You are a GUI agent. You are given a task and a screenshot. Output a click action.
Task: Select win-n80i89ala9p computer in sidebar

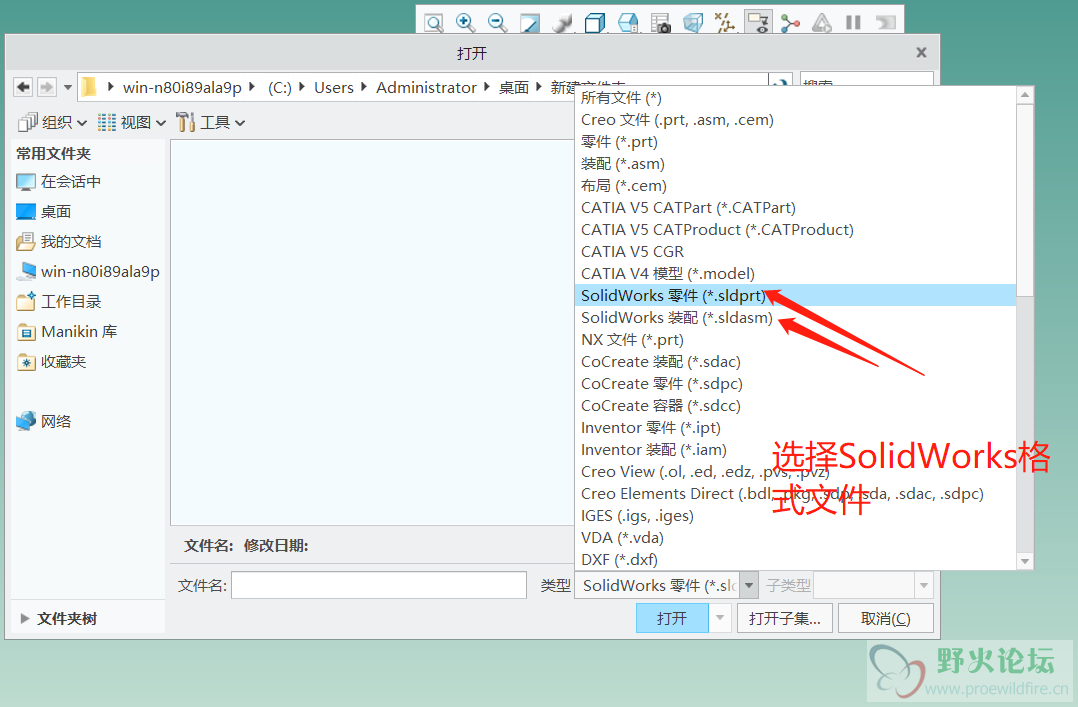click(x=88, y=272)
